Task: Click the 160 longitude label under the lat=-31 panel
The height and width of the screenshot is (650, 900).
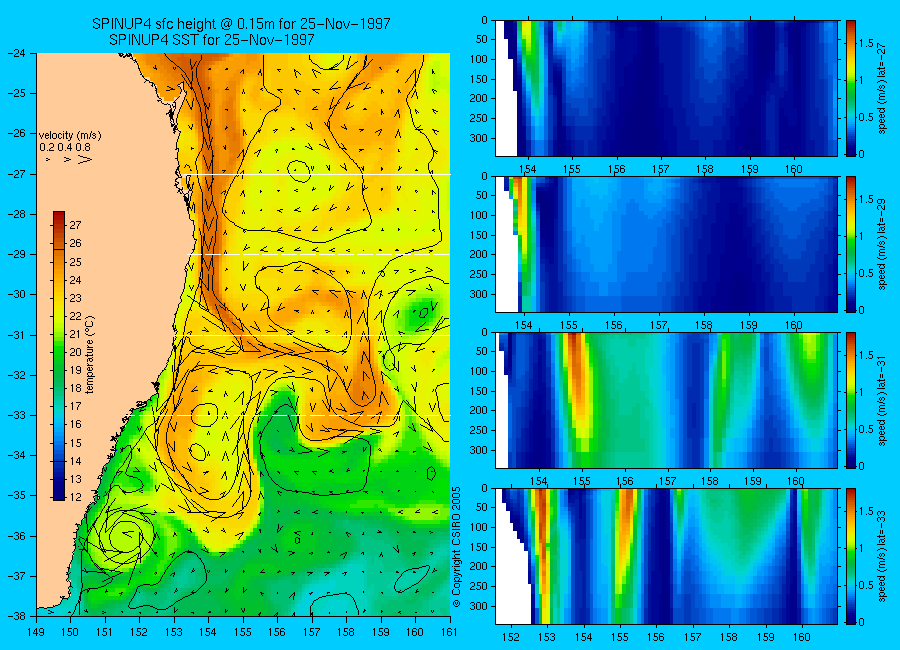Action: (796, 481)
